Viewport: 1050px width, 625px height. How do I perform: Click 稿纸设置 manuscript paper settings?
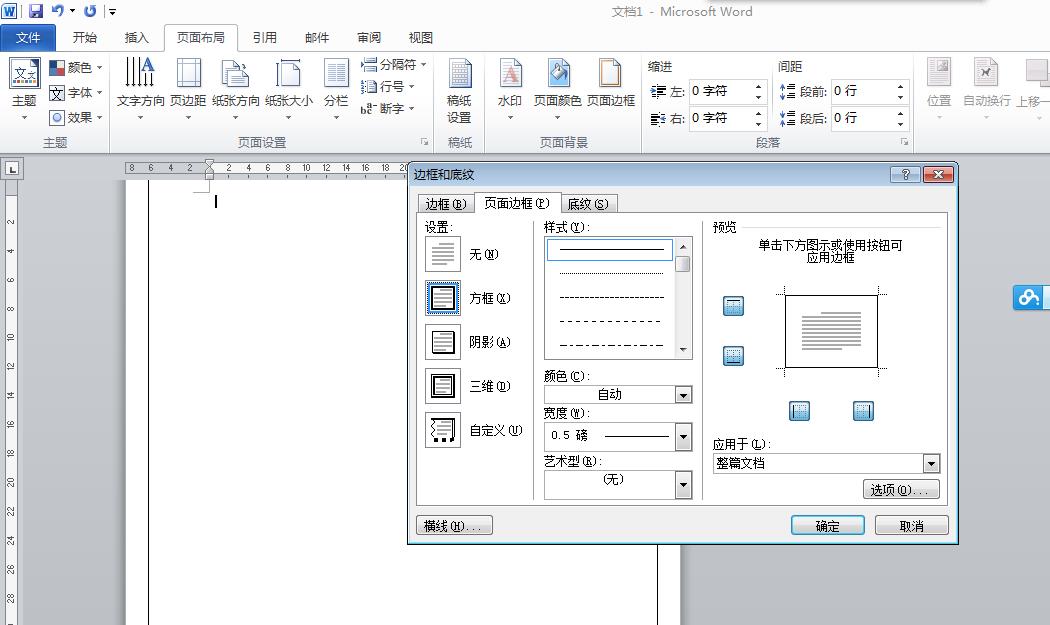click(459, 92)
